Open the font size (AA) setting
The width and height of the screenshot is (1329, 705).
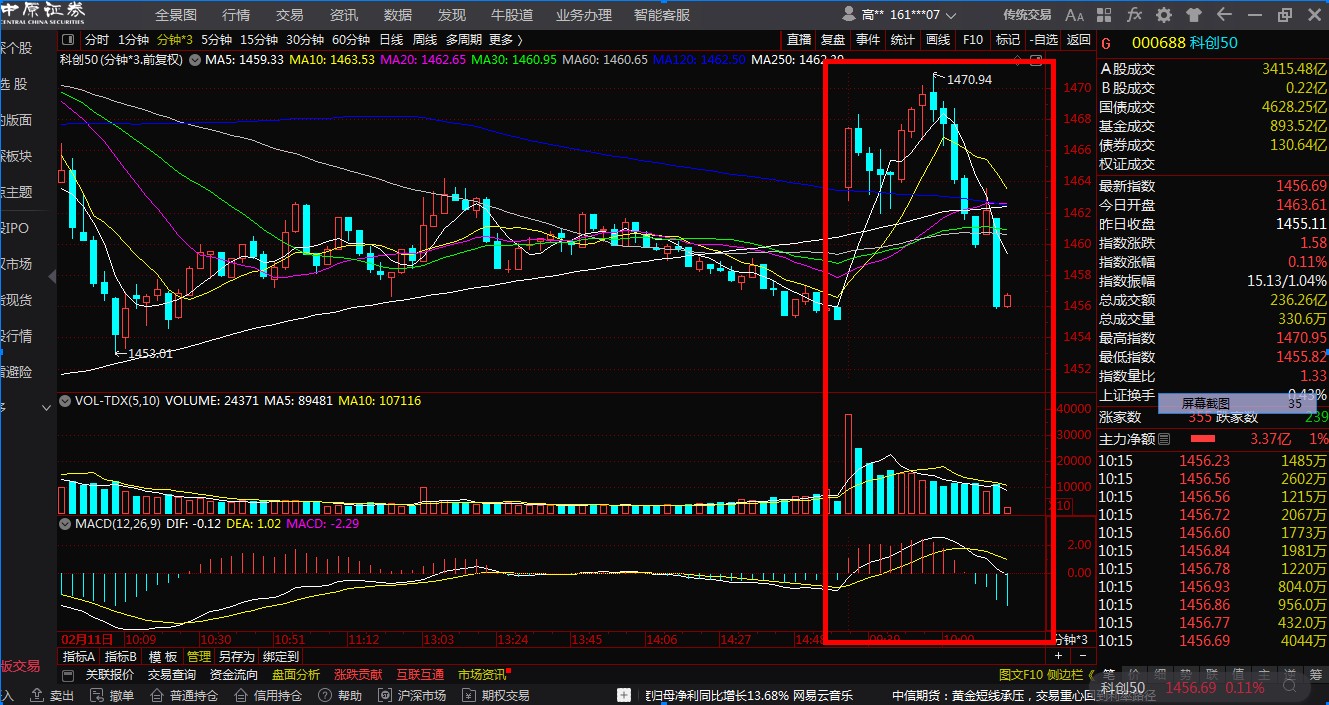tap(1074, 15)
